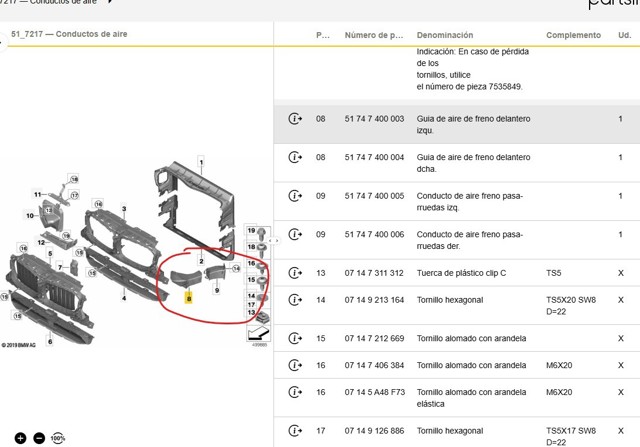Select callout 4 in the diagram
The image size is (640, 447).
click(124, 298)
